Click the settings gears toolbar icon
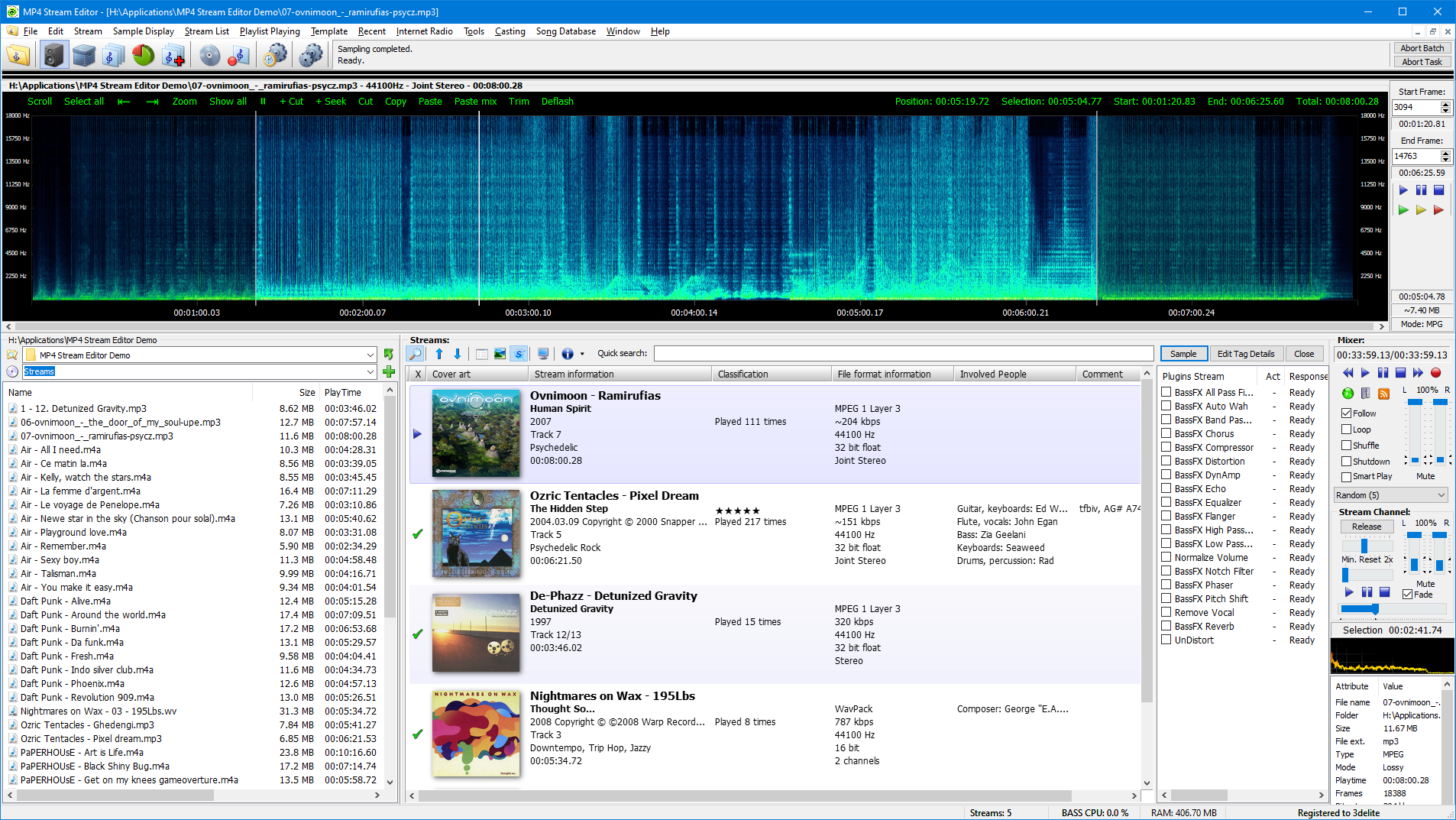The height and width of the screenshot is (820, 1456). 309,54
